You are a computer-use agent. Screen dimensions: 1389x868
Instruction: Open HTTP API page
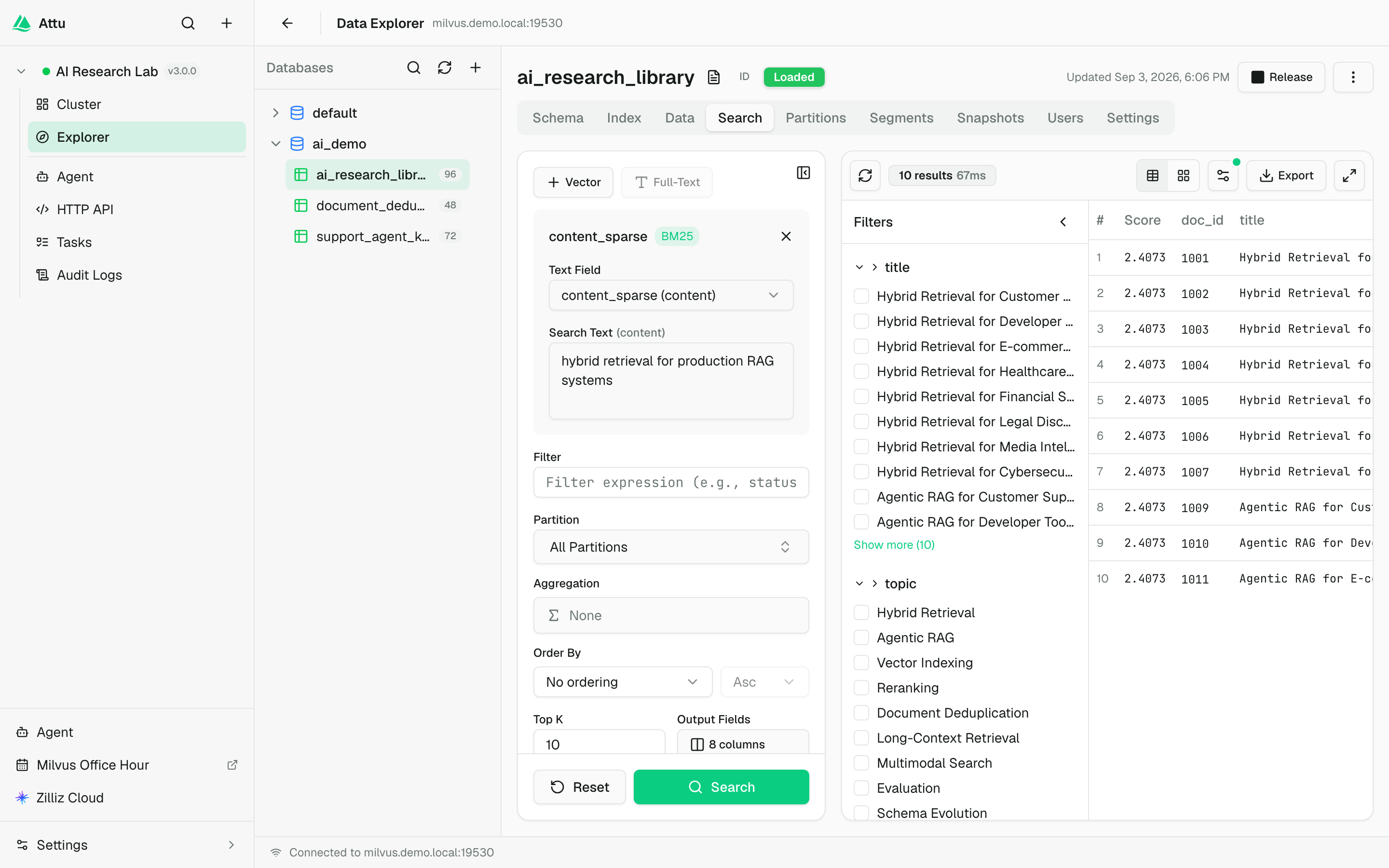coord(136,210)
